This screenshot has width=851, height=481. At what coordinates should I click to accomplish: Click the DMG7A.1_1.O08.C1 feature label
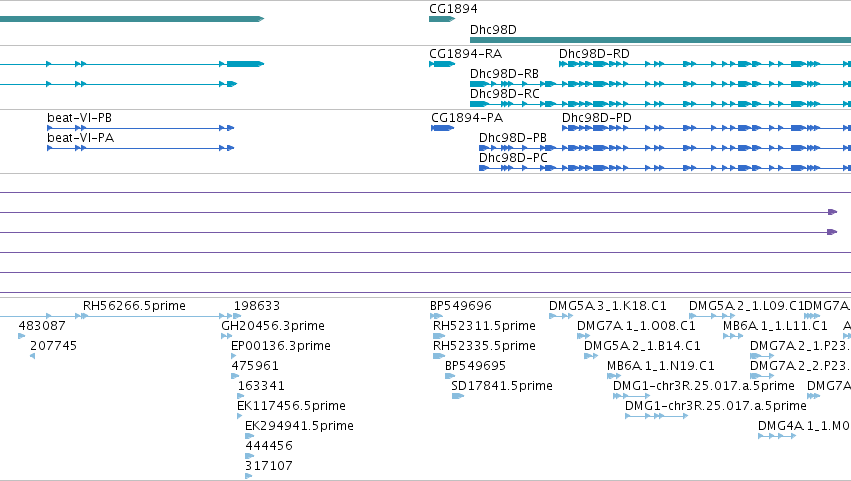(x=636, y=326)
